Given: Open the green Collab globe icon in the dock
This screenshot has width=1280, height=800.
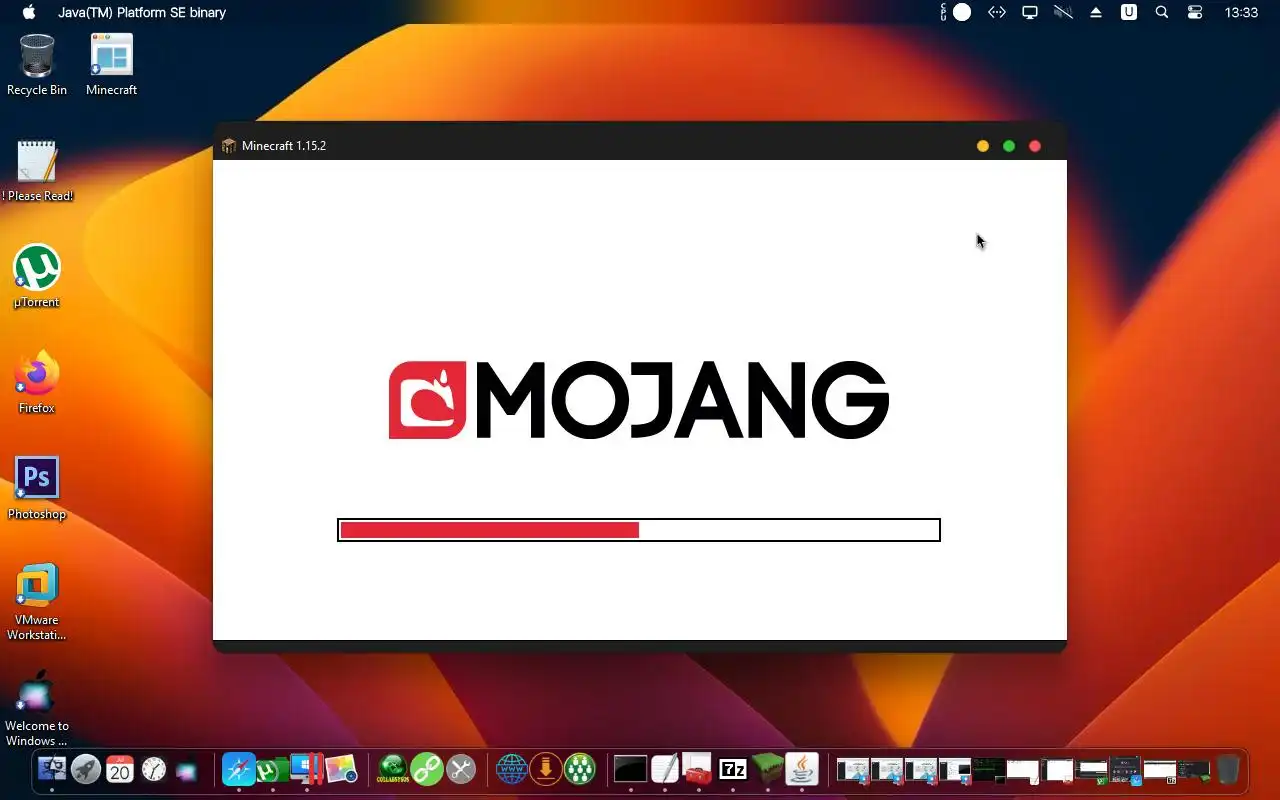Looking at the screenshot, I should coord(392,769).
